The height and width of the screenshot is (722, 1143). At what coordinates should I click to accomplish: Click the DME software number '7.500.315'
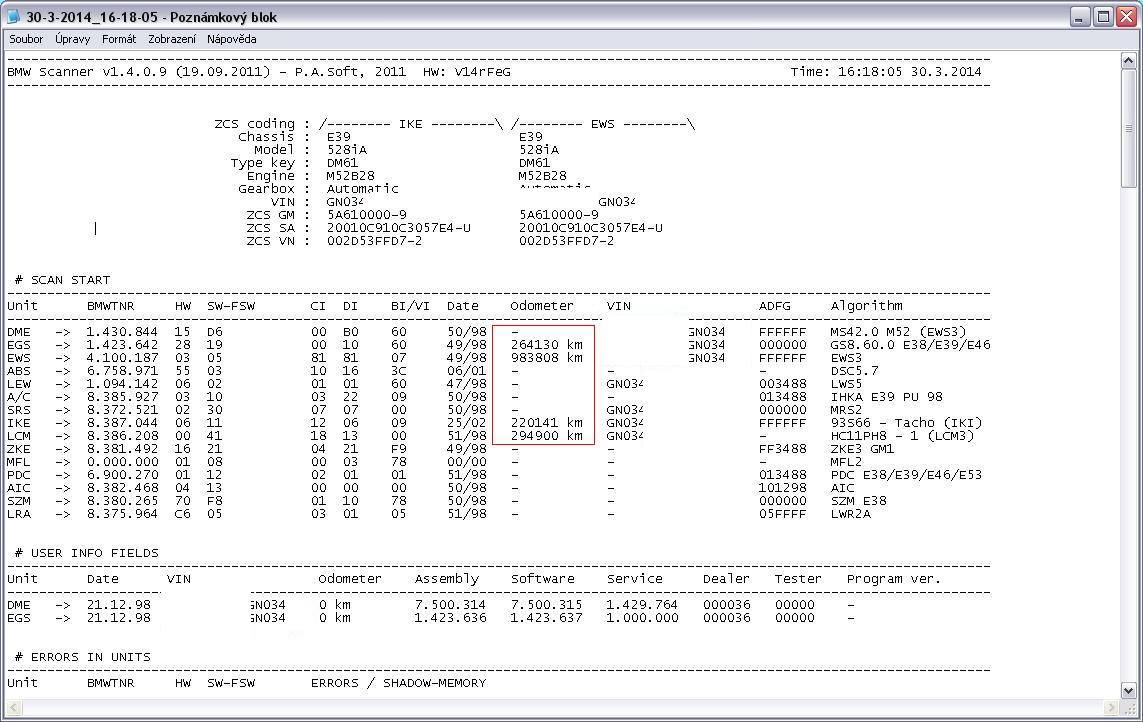tap(547, 605)
